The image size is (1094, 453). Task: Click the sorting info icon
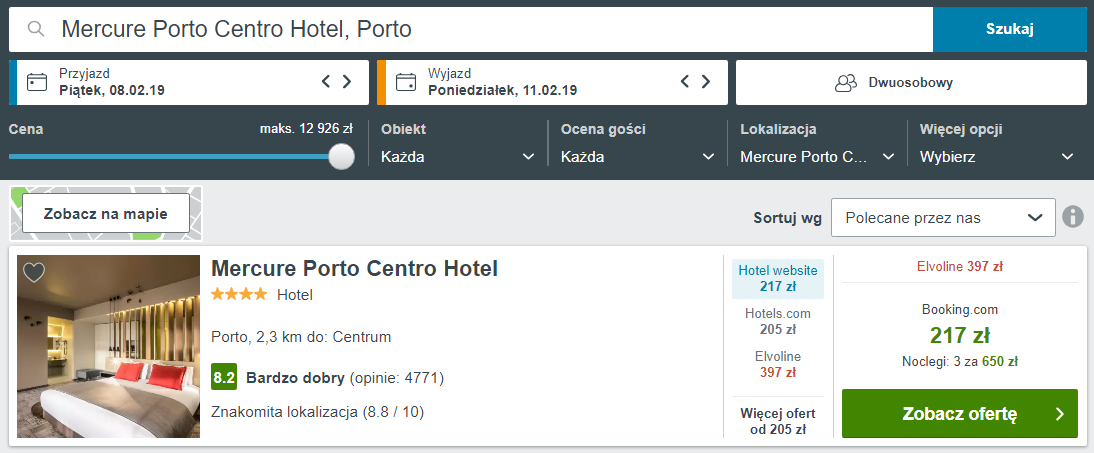coord(1073,217)
